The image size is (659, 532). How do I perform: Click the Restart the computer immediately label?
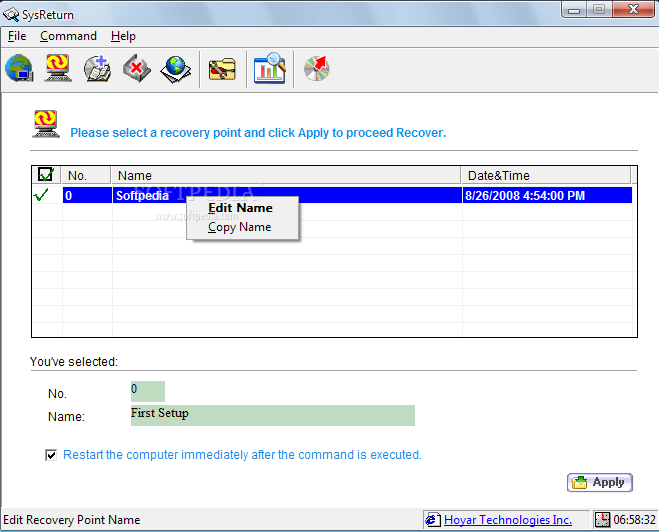[243, 455]
